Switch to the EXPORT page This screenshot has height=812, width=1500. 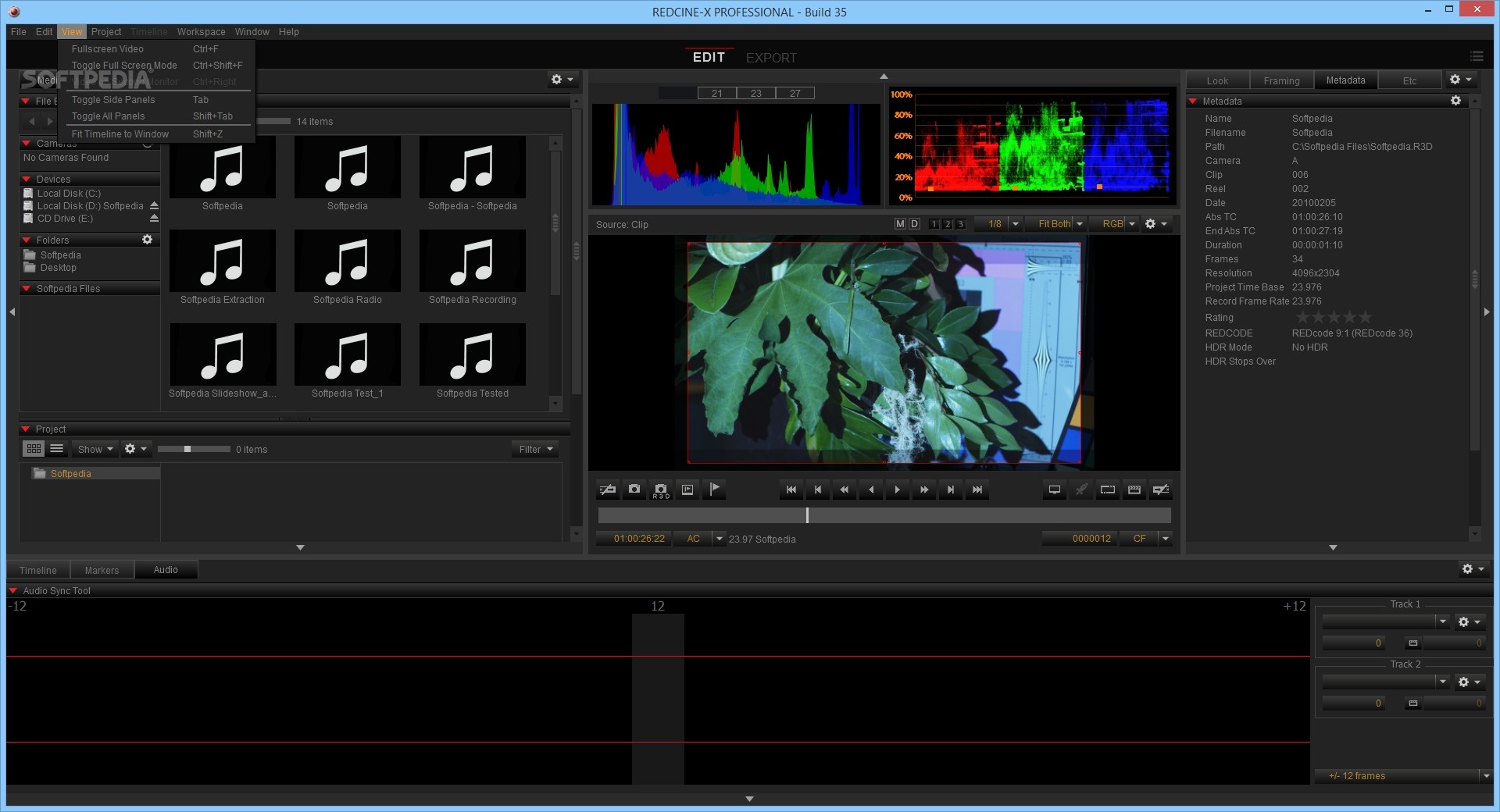coord(771,58)
